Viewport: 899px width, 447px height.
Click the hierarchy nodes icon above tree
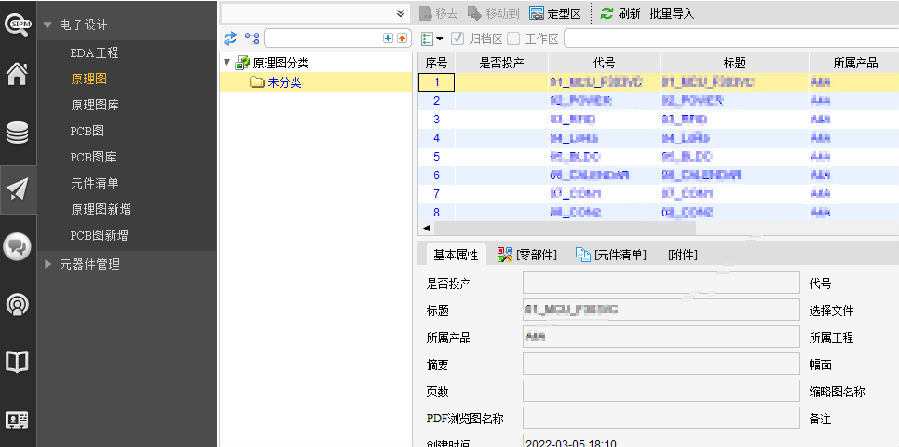tap(252, 38)
